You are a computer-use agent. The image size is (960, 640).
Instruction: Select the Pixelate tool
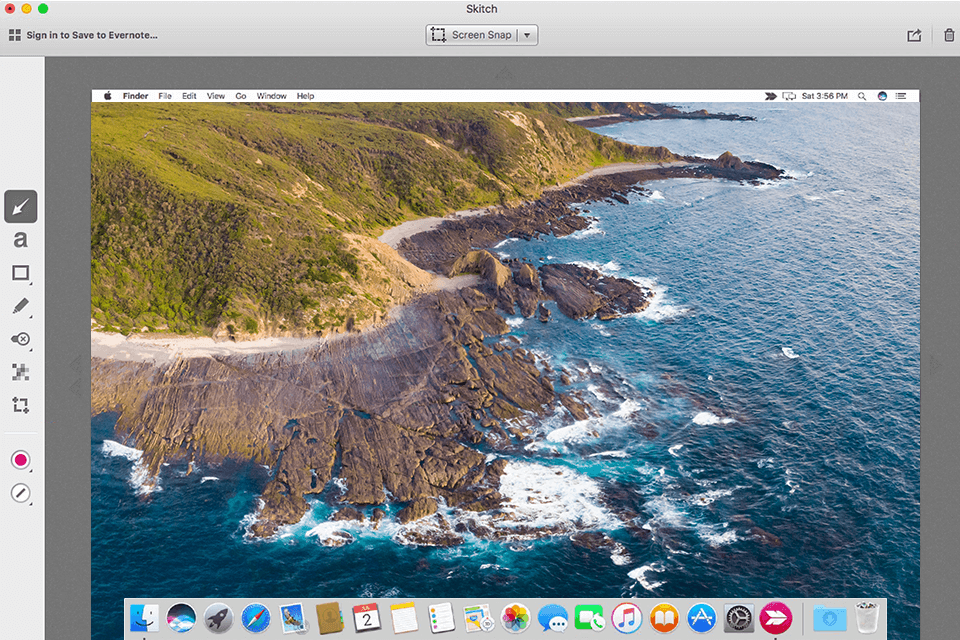(x=20, y=373)
